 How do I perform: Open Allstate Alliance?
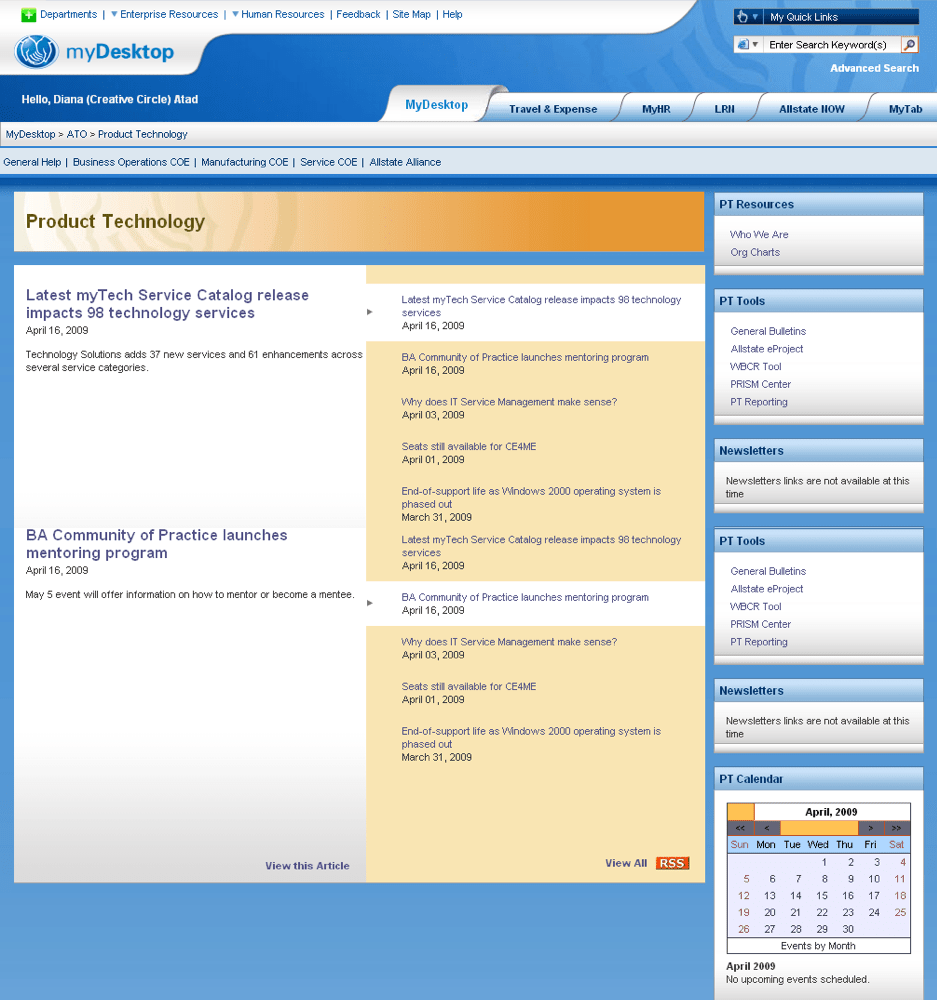click(x=405, y=162)
